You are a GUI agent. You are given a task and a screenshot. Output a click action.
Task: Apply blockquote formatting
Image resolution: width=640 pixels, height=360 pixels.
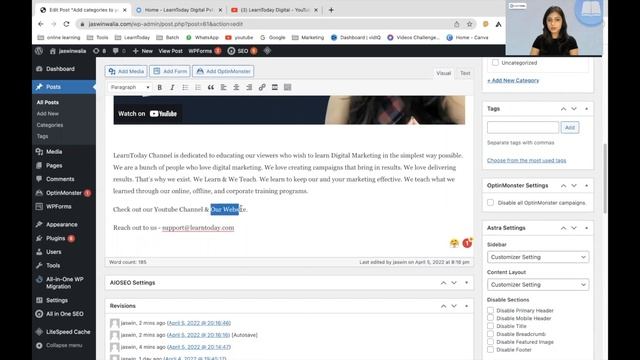tap(211, 87)
